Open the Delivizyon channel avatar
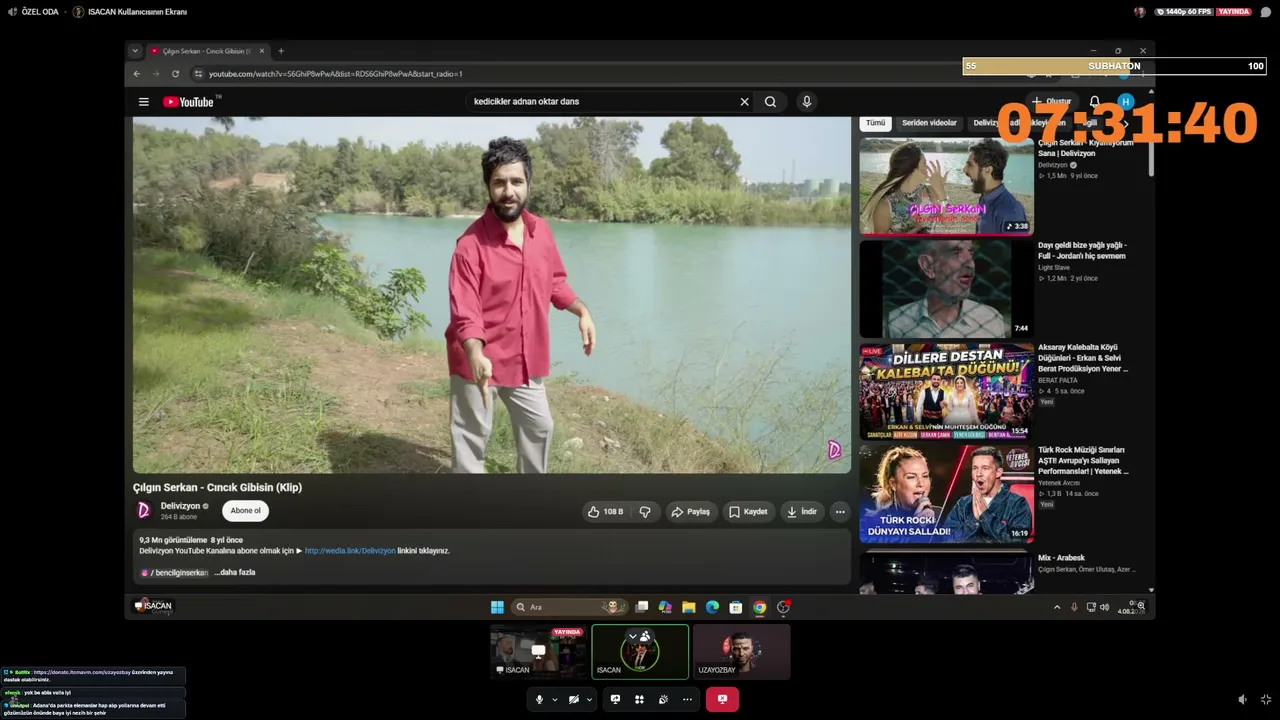 click(144, 510)
